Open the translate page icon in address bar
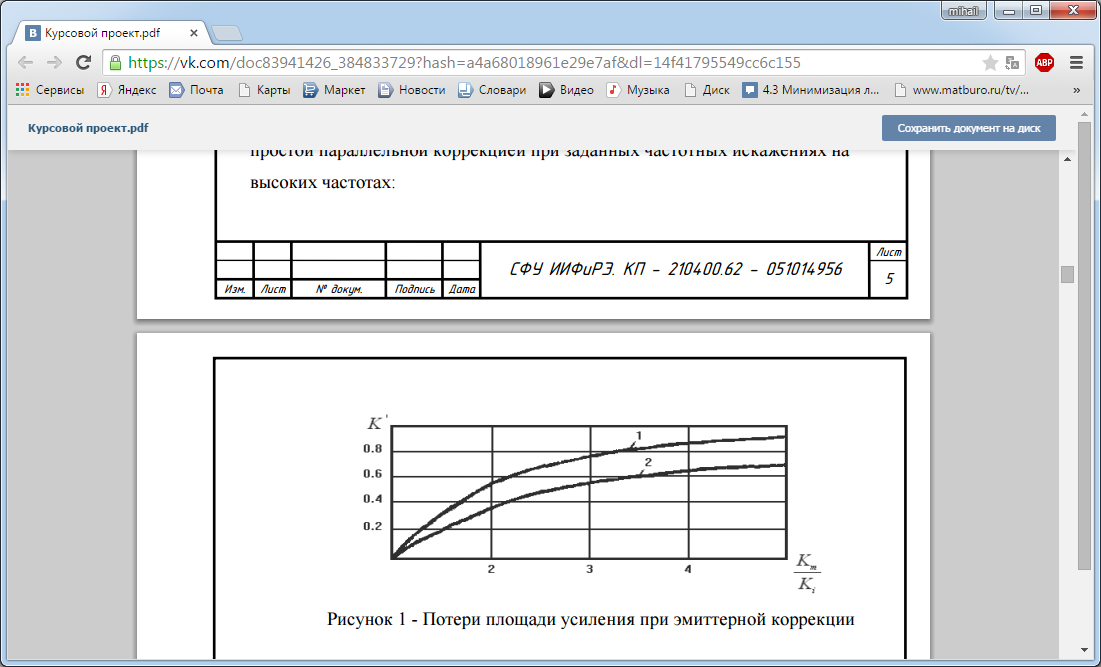Screen dimensions: 1101x667 click(x=1012, y=63)
